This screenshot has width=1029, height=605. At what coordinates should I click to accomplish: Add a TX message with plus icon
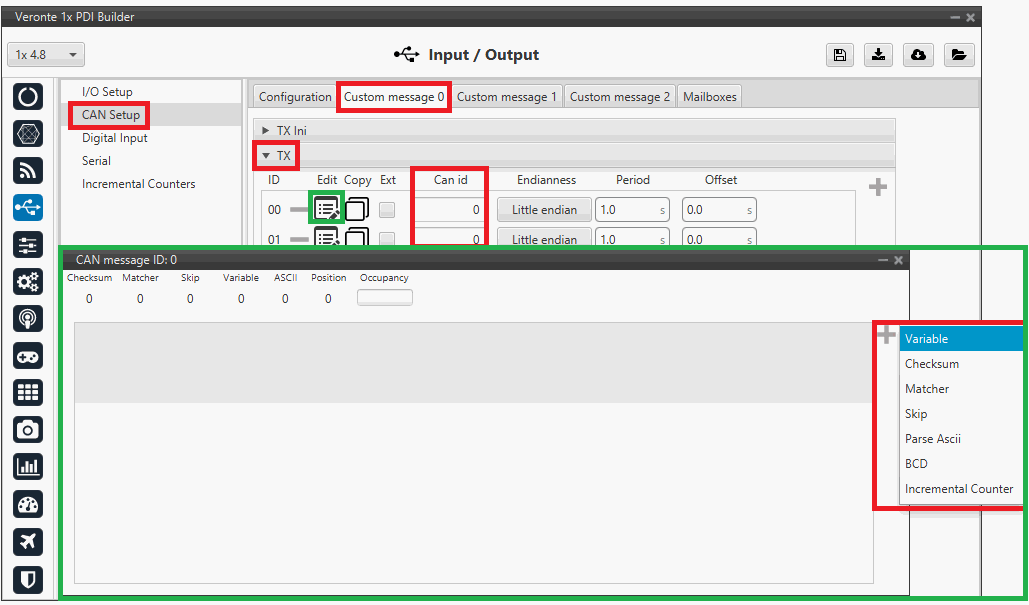(878, 188)
